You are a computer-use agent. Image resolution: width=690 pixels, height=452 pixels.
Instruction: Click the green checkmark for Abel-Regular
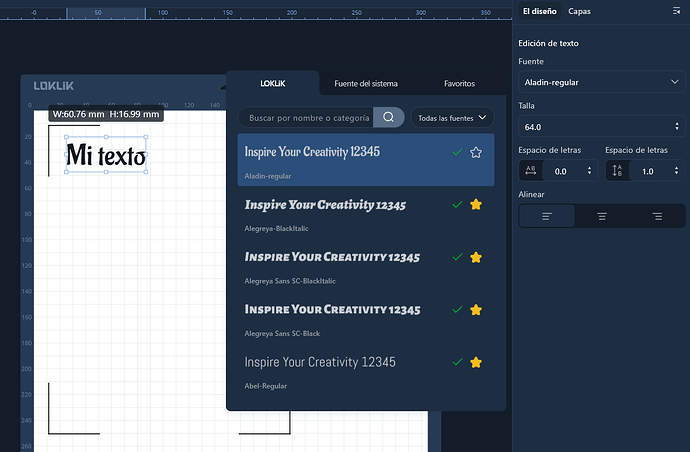pyautogui.click(x=457, y=362)
